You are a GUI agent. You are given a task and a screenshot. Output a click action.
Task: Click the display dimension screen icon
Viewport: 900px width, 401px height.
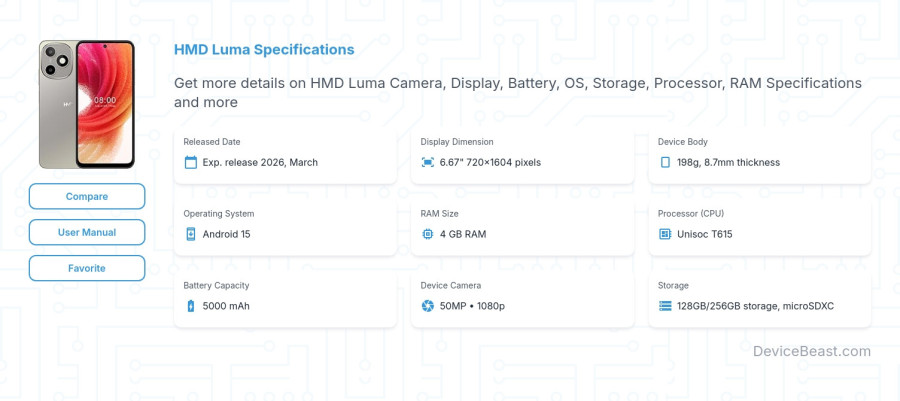pos(428,162)
